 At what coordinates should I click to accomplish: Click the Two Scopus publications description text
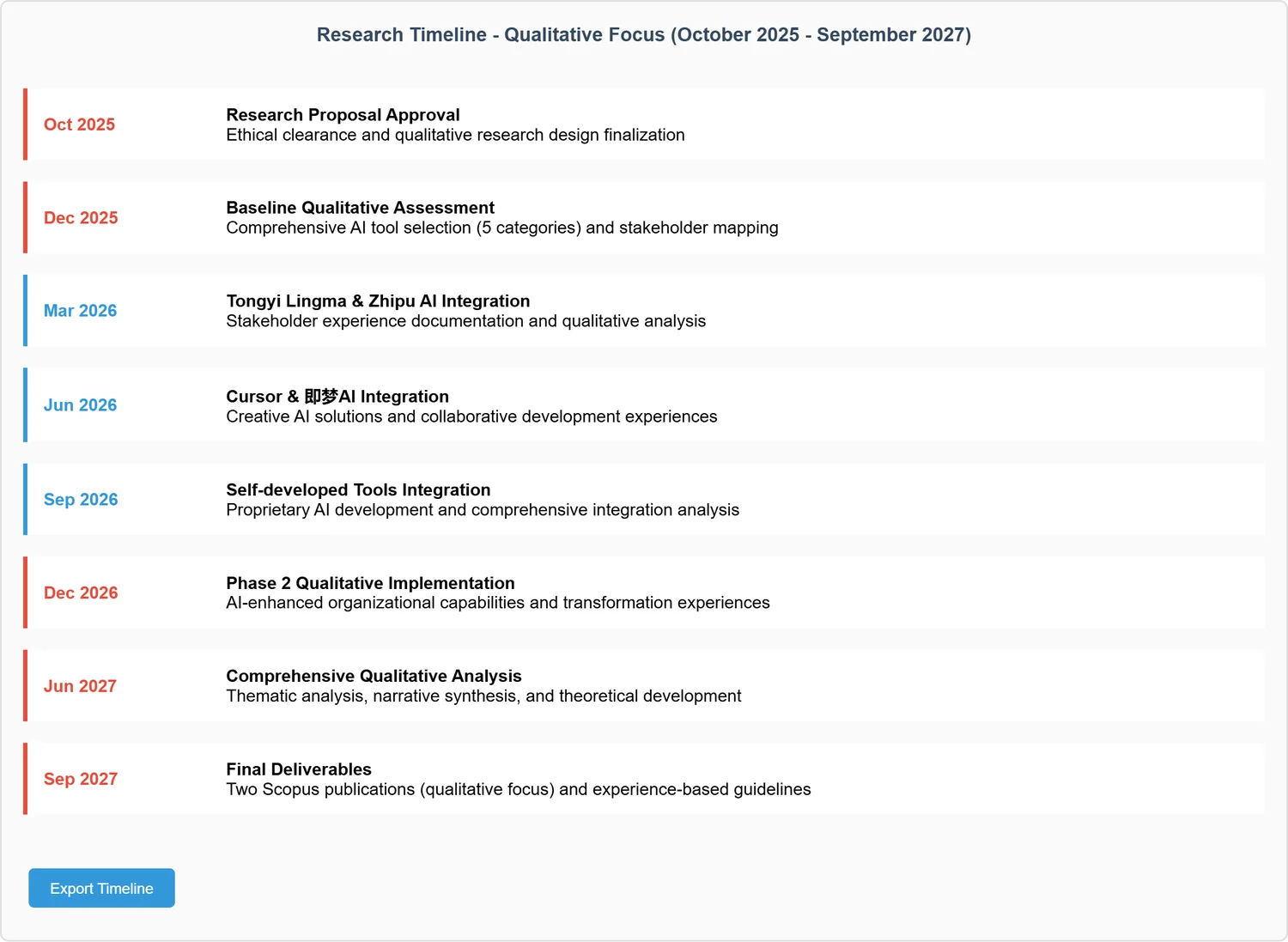click(x=518, y=789)
